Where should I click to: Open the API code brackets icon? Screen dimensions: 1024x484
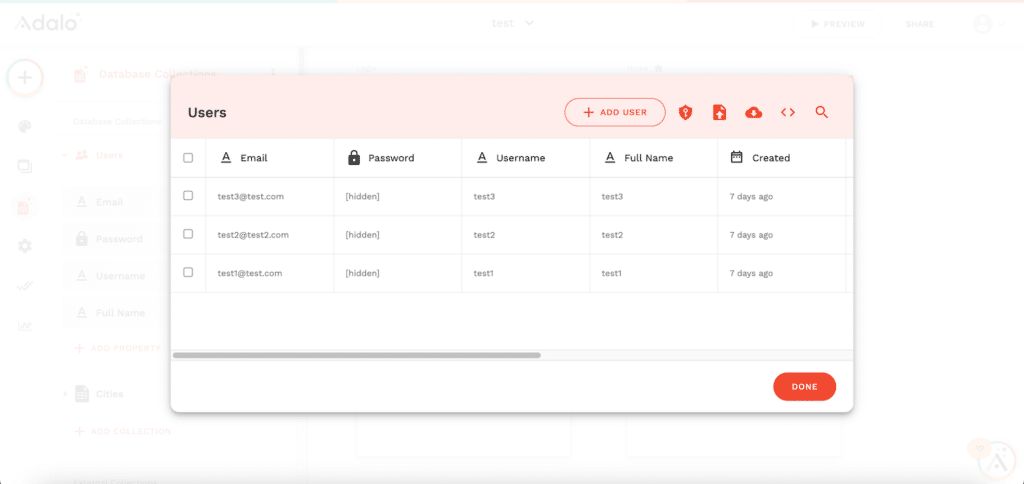(x=788, y=113)
